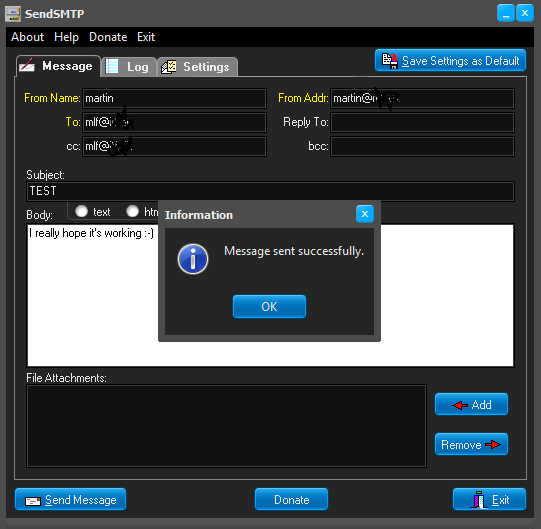Click the 'Subject:' label
The image size is (541, 529).
(45, 175)
